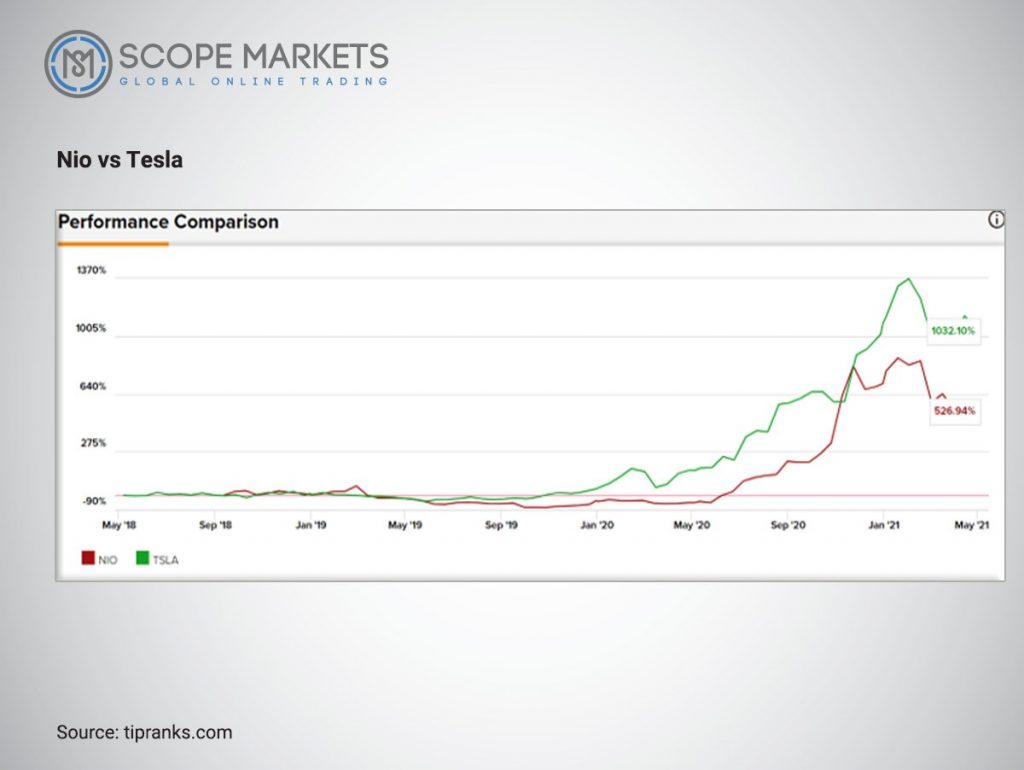Click the 526.94% NIO value label
The width and height of the screenshot is (1024, 770).
click(954, 411)
